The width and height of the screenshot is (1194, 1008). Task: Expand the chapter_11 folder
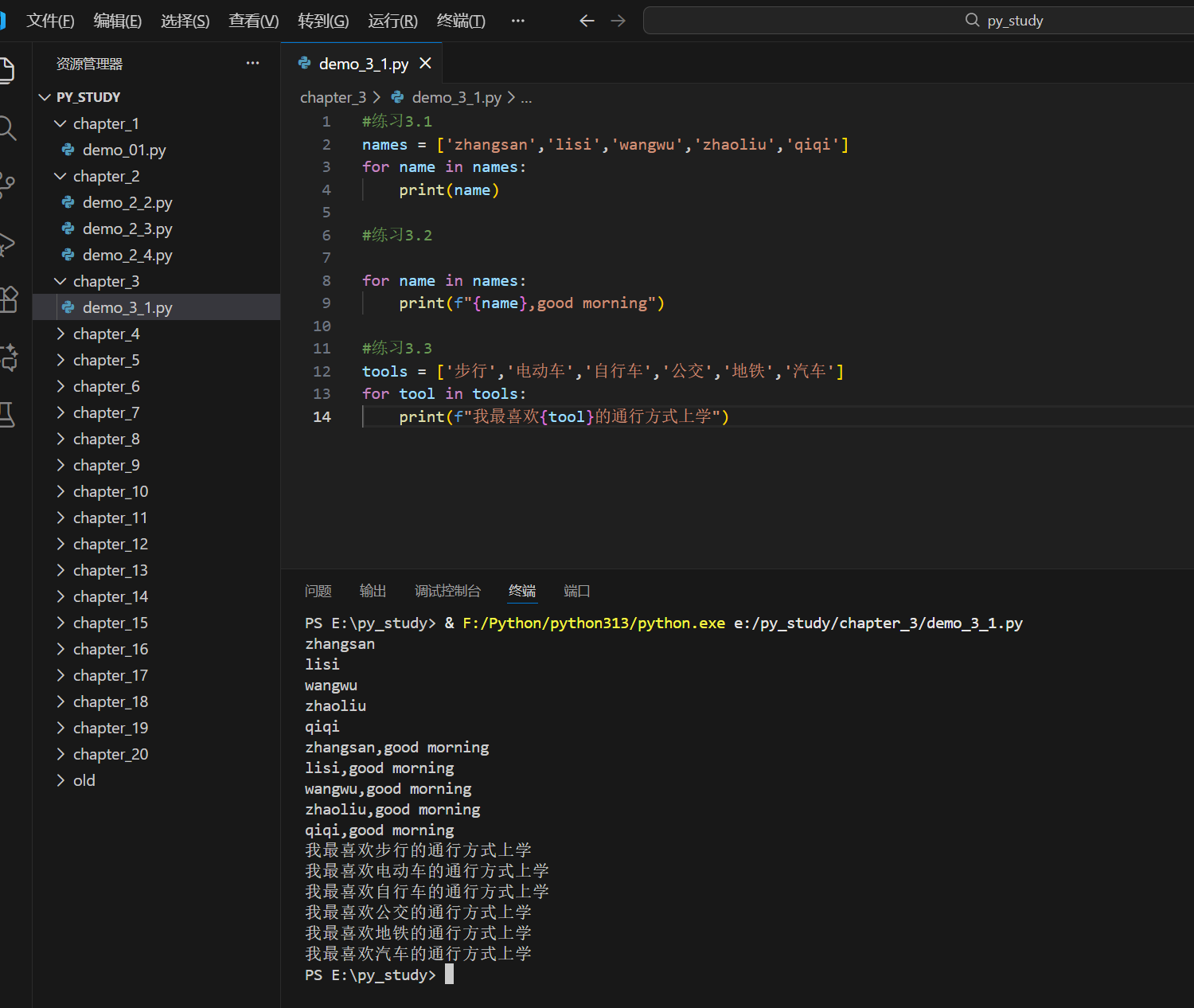(156, 518)
